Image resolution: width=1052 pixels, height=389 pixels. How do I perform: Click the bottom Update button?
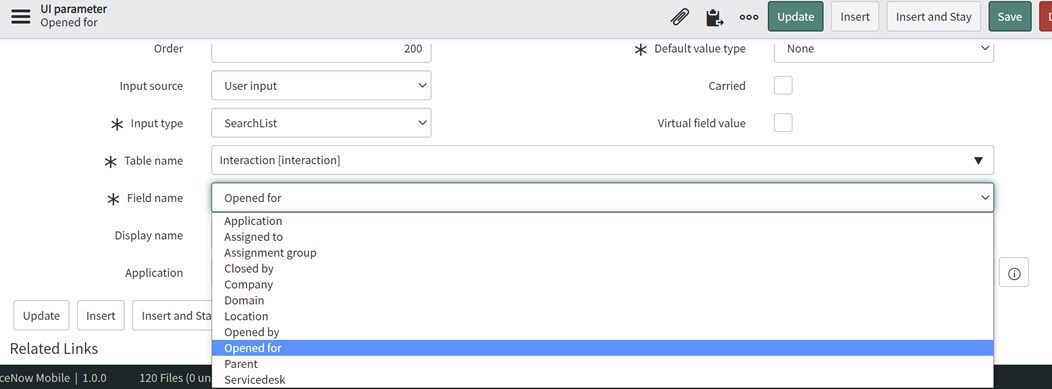(x=41, y=315)
